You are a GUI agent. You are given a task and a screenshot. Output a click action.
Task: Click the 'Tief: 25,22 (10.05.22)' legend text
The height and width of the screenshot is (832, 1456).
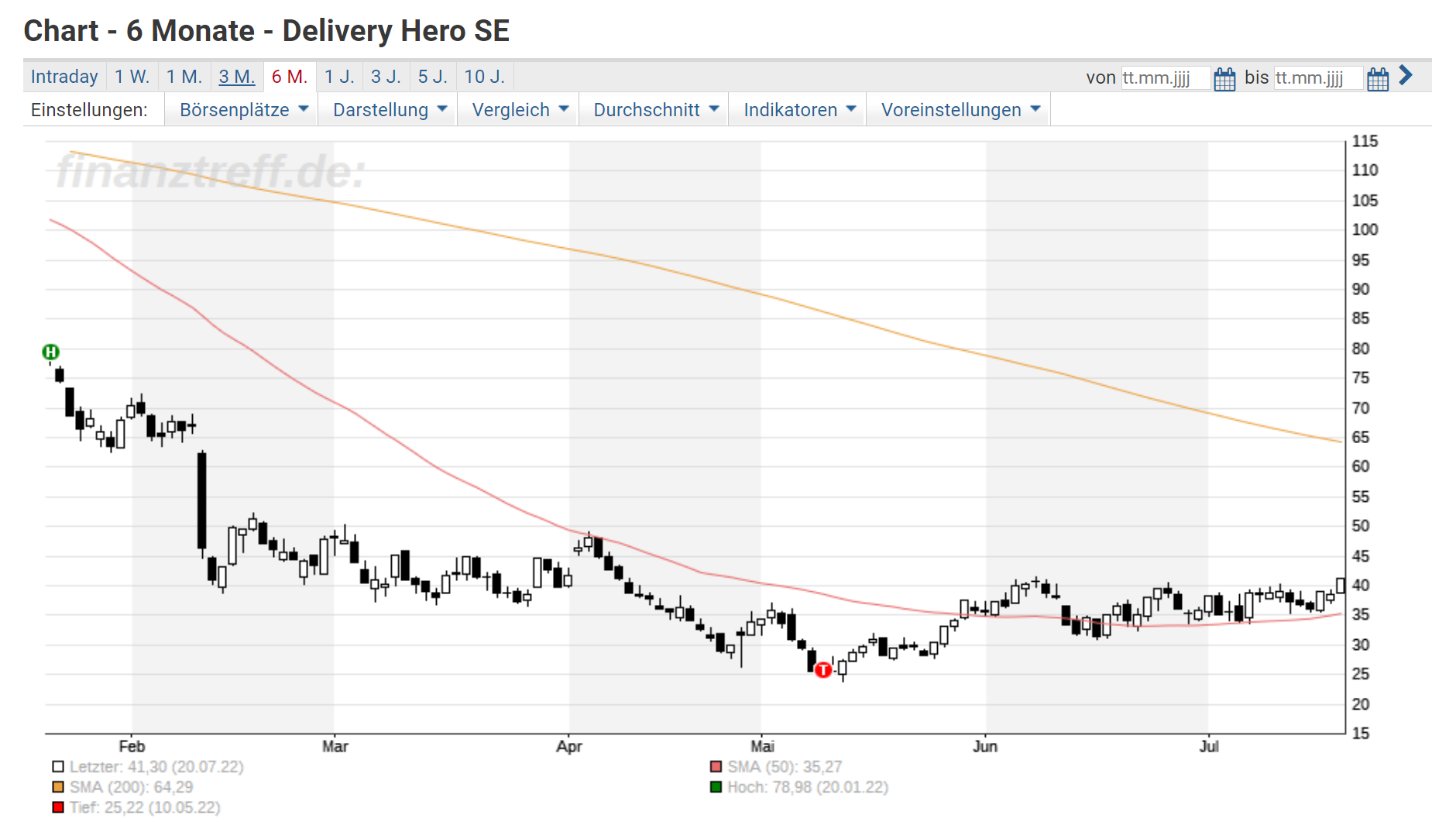145,807
